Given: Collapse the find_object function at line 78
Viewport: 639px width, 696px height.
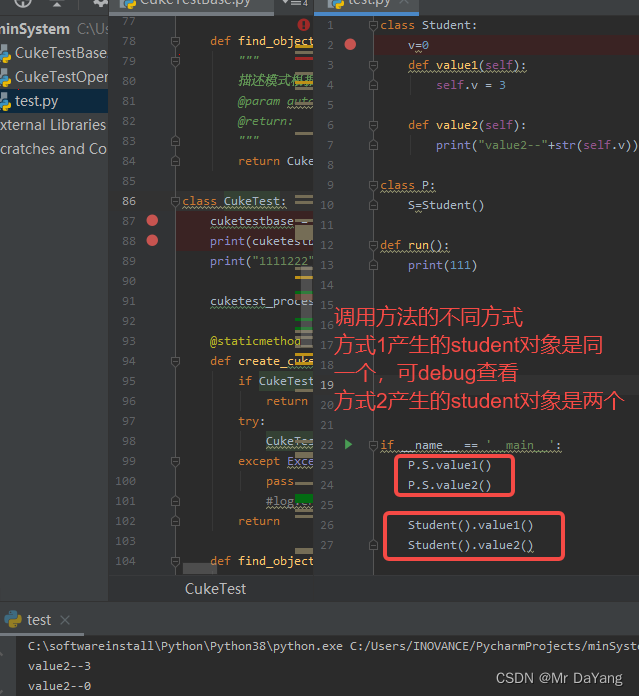Looking at the screenshot, I should tap(175, 41).
